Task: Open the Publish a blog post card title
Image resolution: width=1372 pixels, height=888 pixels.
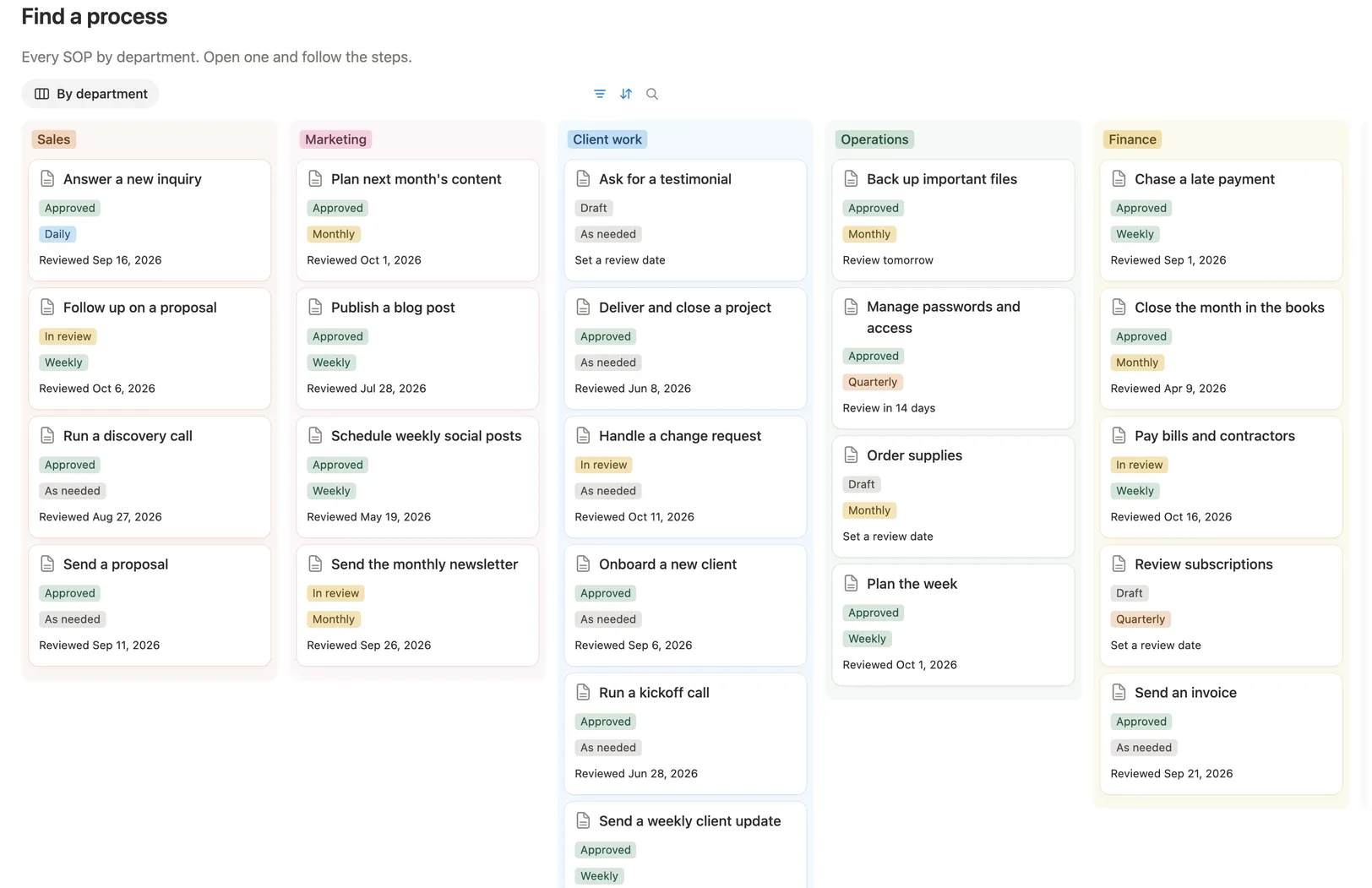Action: 393,308
